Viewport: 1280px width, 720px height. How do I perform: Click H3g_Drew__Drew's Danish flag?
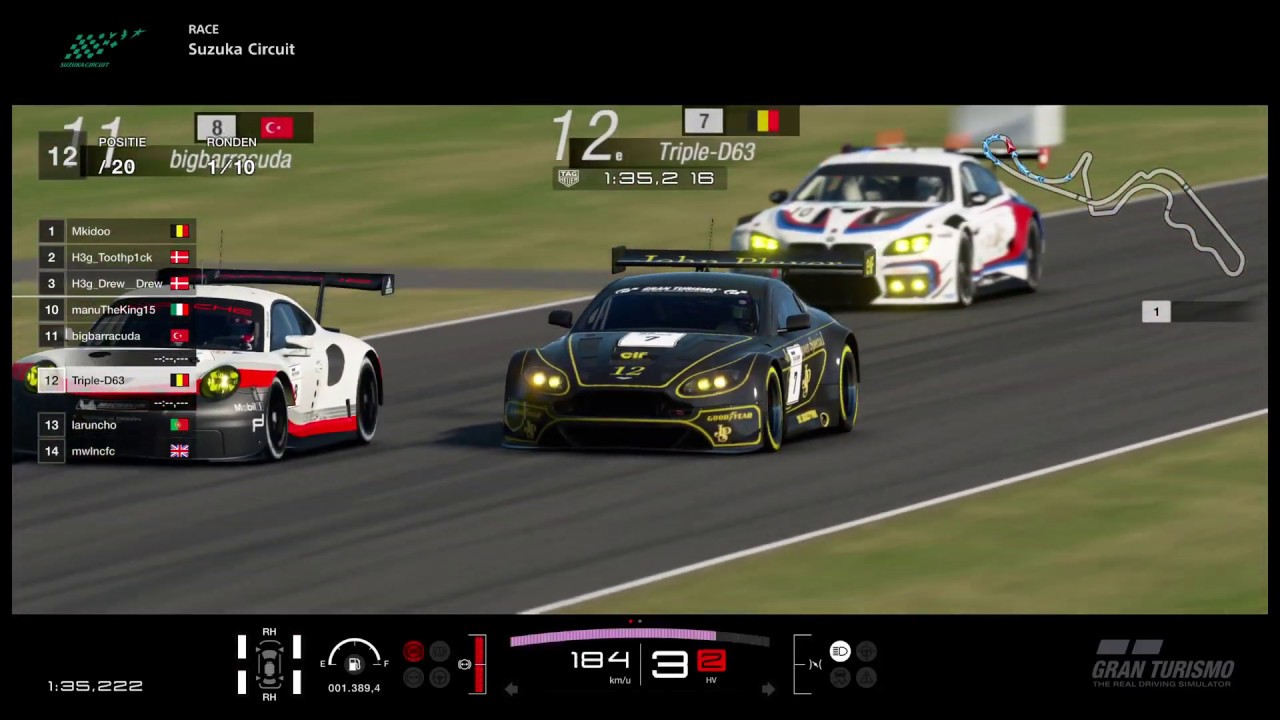point(180,283)
